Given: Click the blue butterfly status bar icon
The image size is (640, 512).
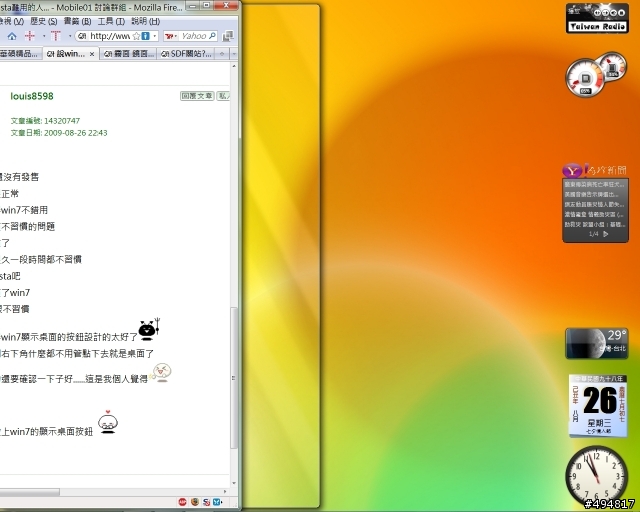Looking at the screenshot, I should point(217,502).
